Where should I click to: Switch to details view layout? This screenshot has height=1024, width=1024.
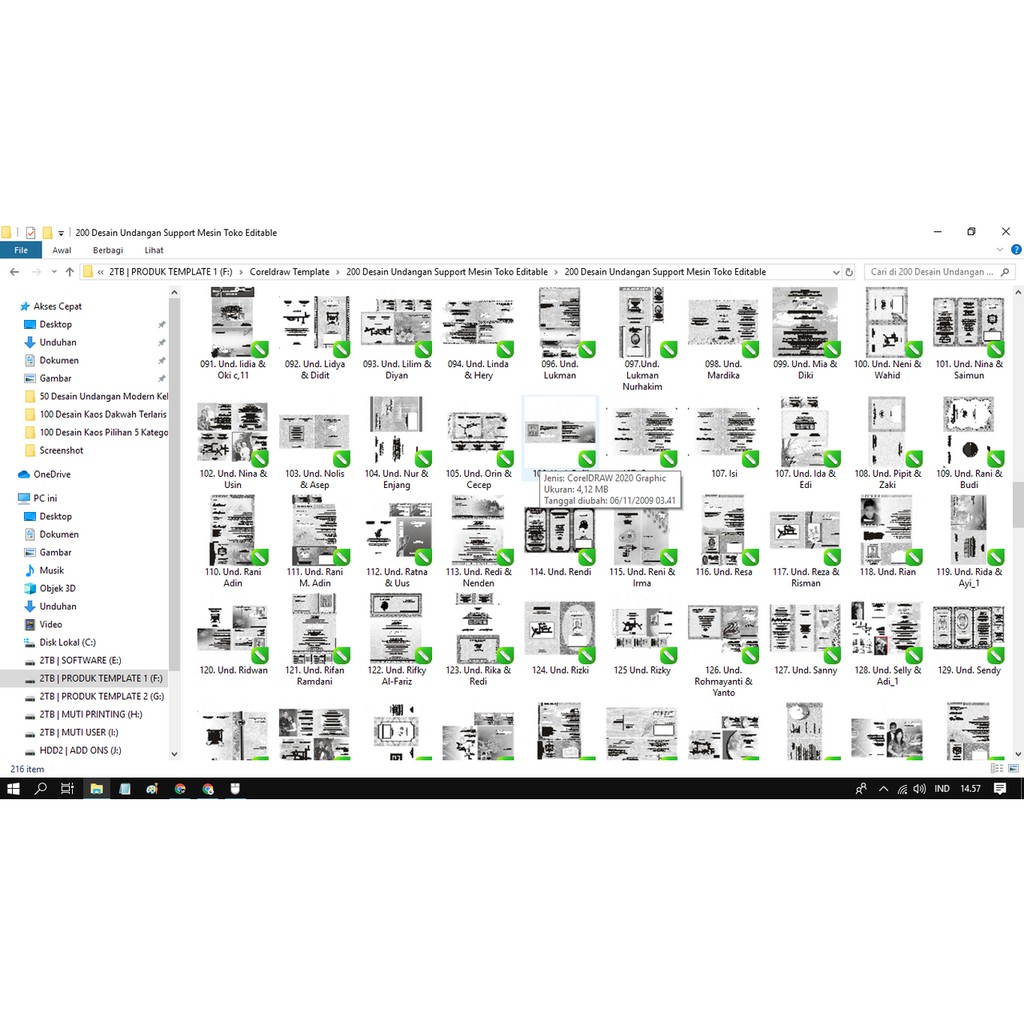(998, 768)
